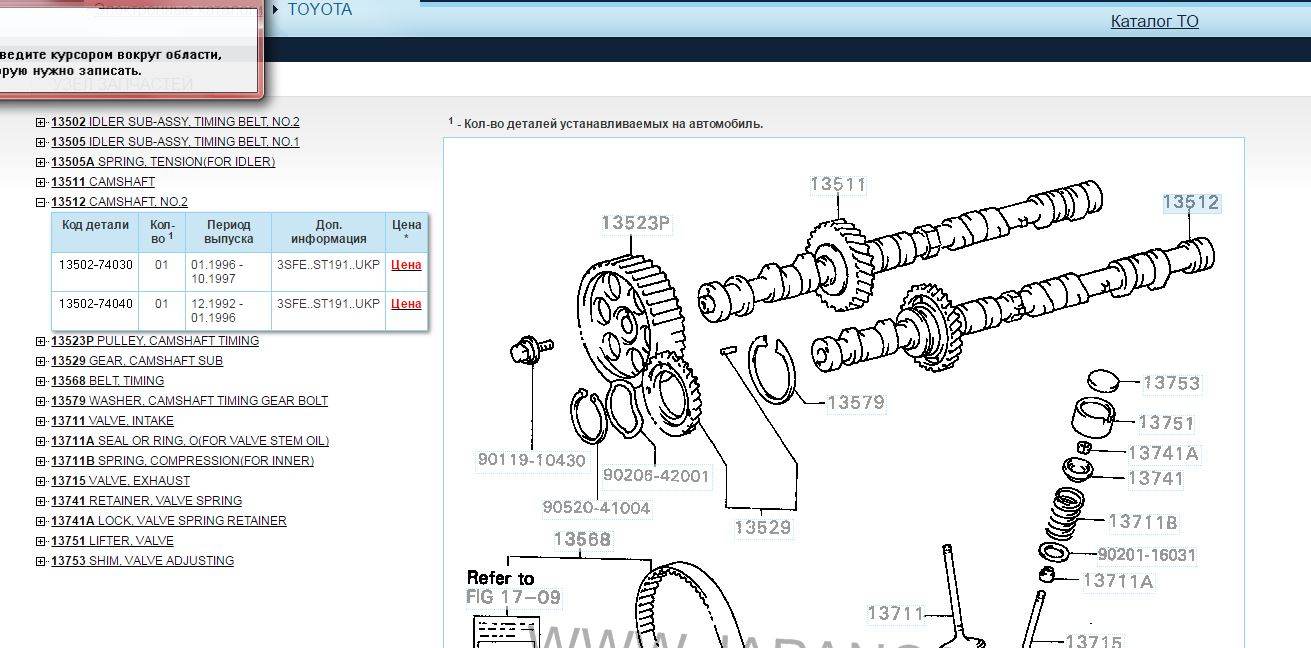Viewport: 1311px width, 648px height.
Task: Collapse the 13512 Camshaft No.2 node
Action: click(x=41, y=202)
